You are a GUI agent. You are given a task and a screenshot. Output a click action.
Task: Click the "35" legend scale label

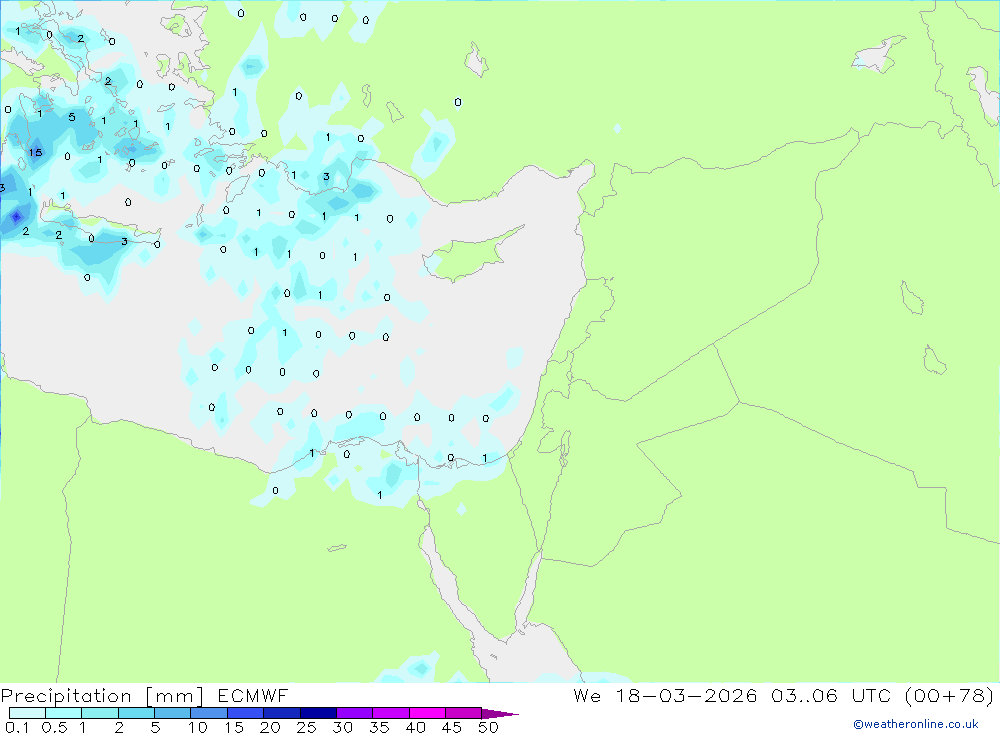pos(379,727)
